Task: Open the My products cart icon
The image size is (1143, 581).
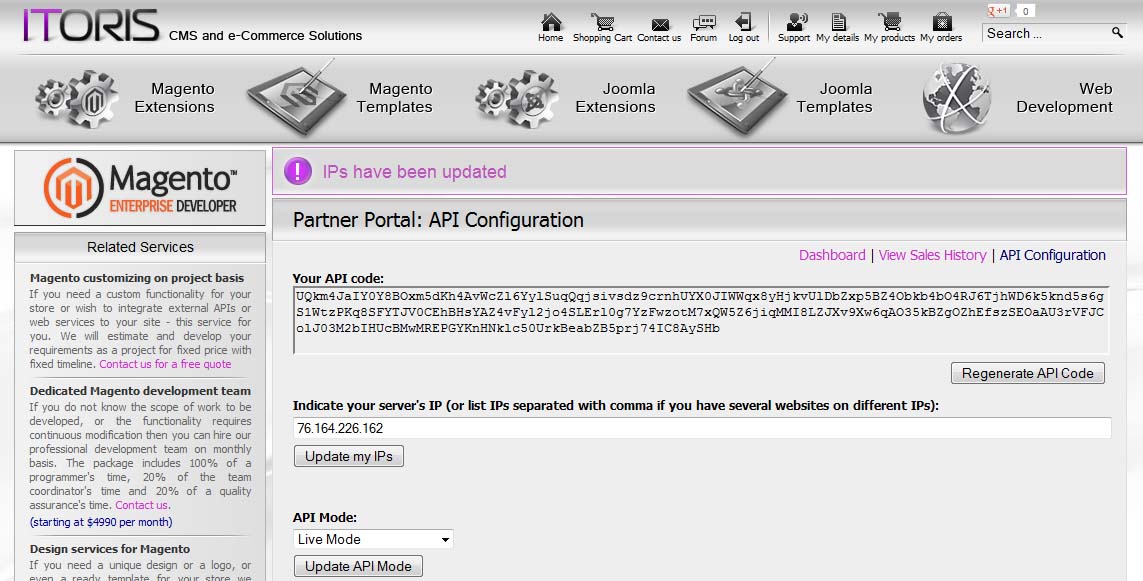Action: click(889, 21)
